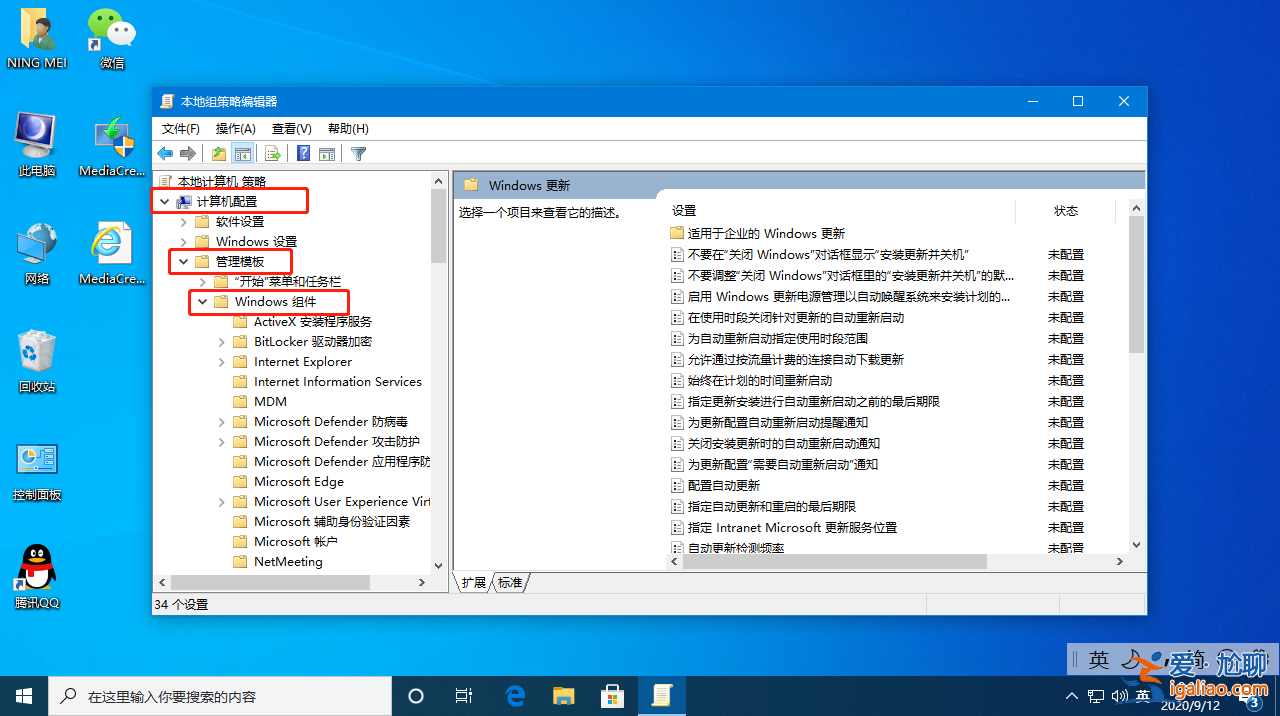Switch to the 标准 tab at the bottom

coord(508,583)
